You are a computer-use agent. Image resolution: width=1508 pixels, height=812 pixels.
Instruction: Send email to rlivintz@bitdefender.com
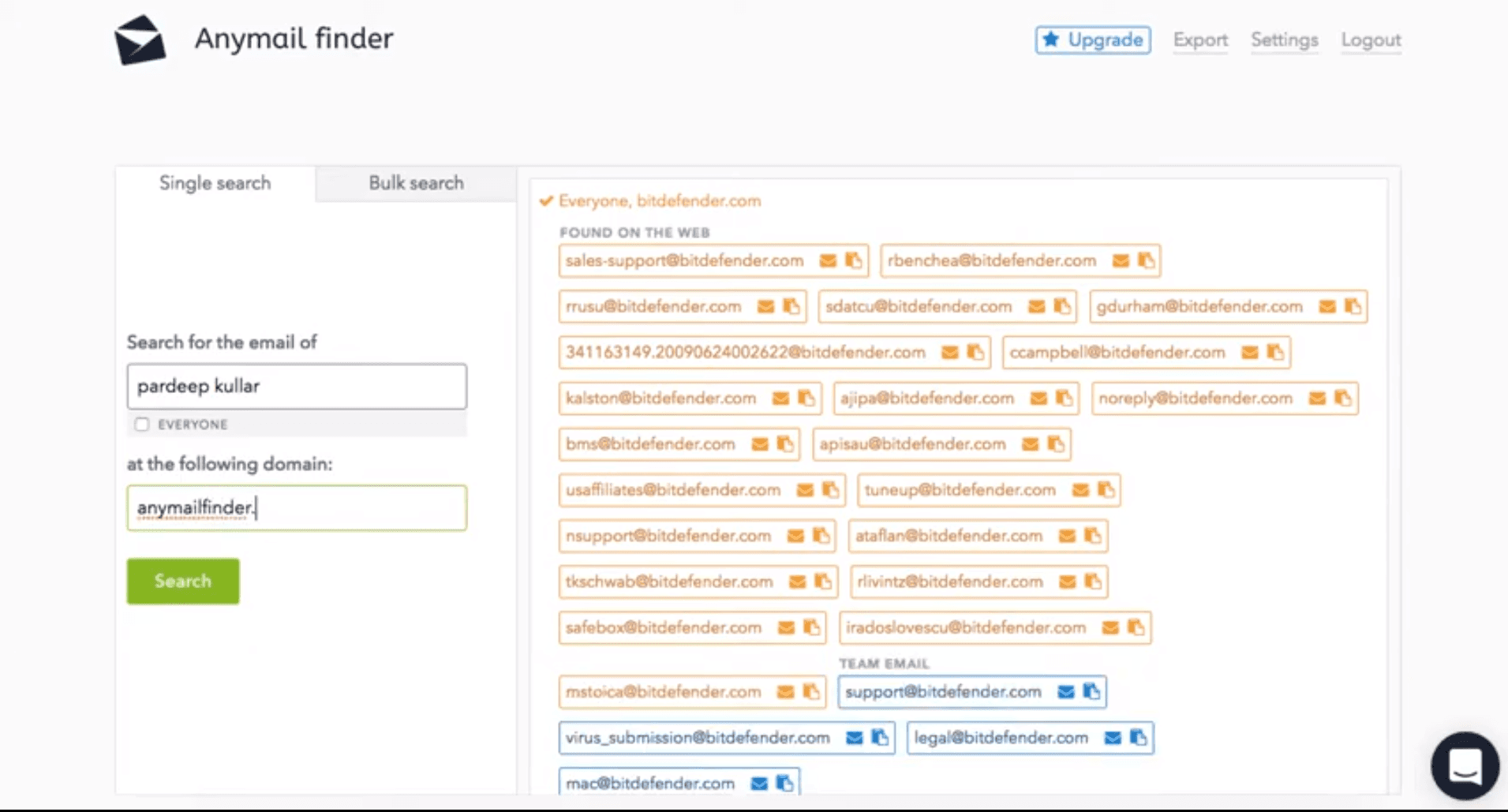[x=1067, y=581]
